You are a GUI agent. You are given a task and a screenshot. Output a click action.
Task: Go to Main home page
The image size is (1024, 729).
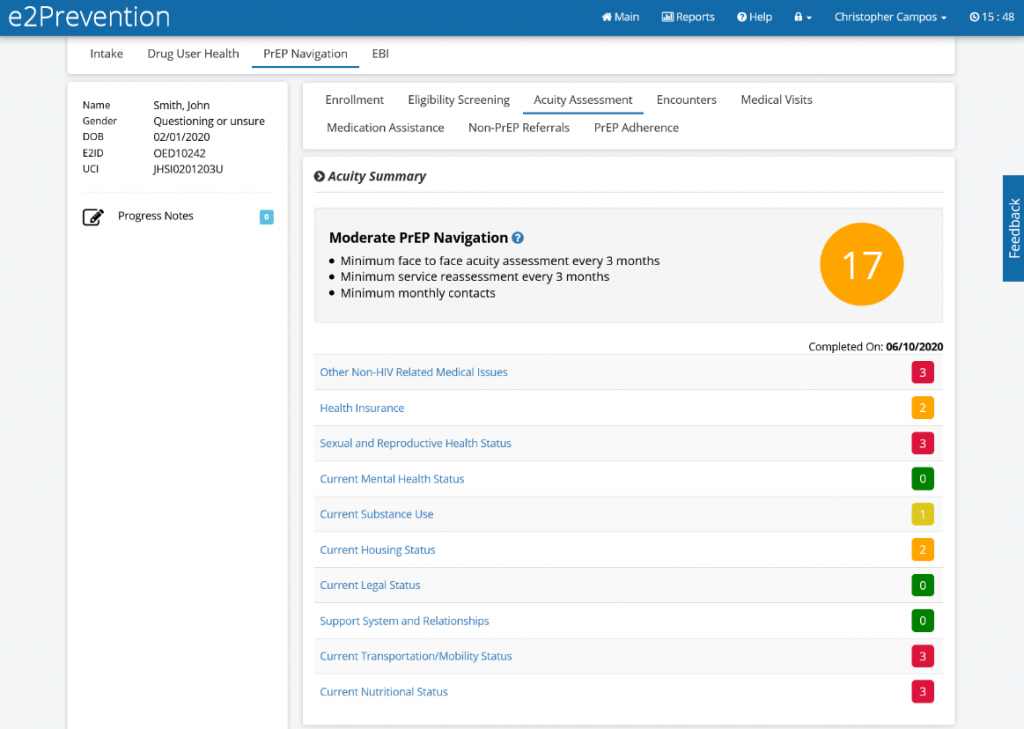[620, 17]
